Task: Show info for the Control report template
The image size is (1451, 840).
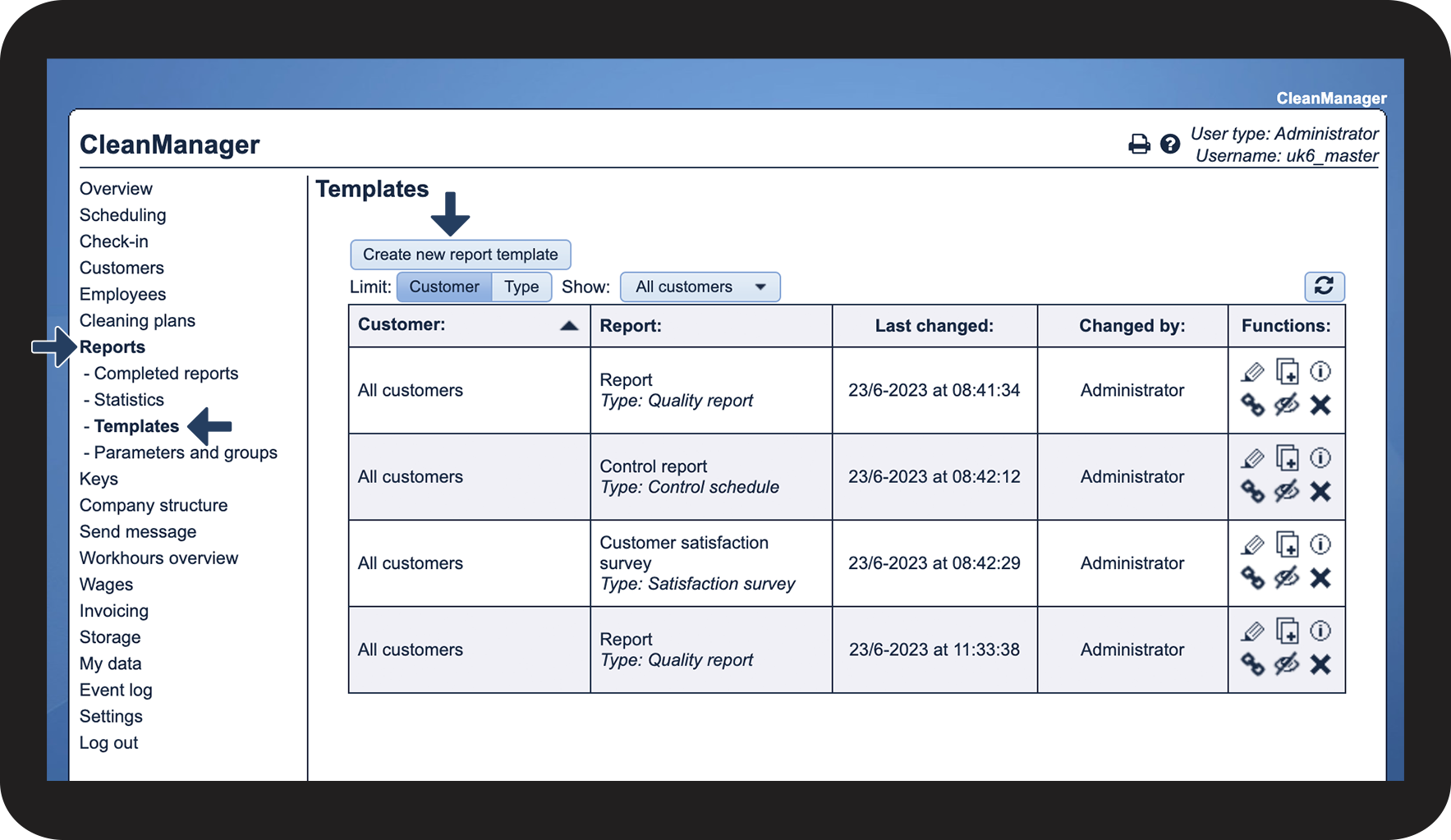Action: pyautogui.click(x=1320, y=458)
